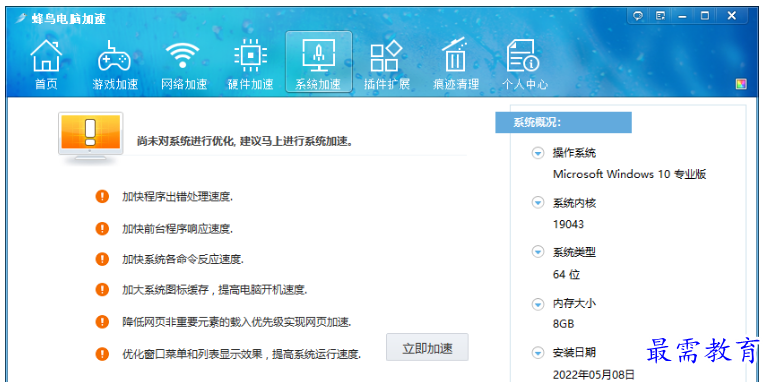Click warning icon beside 降低网页非重要元素

point(102,322)
